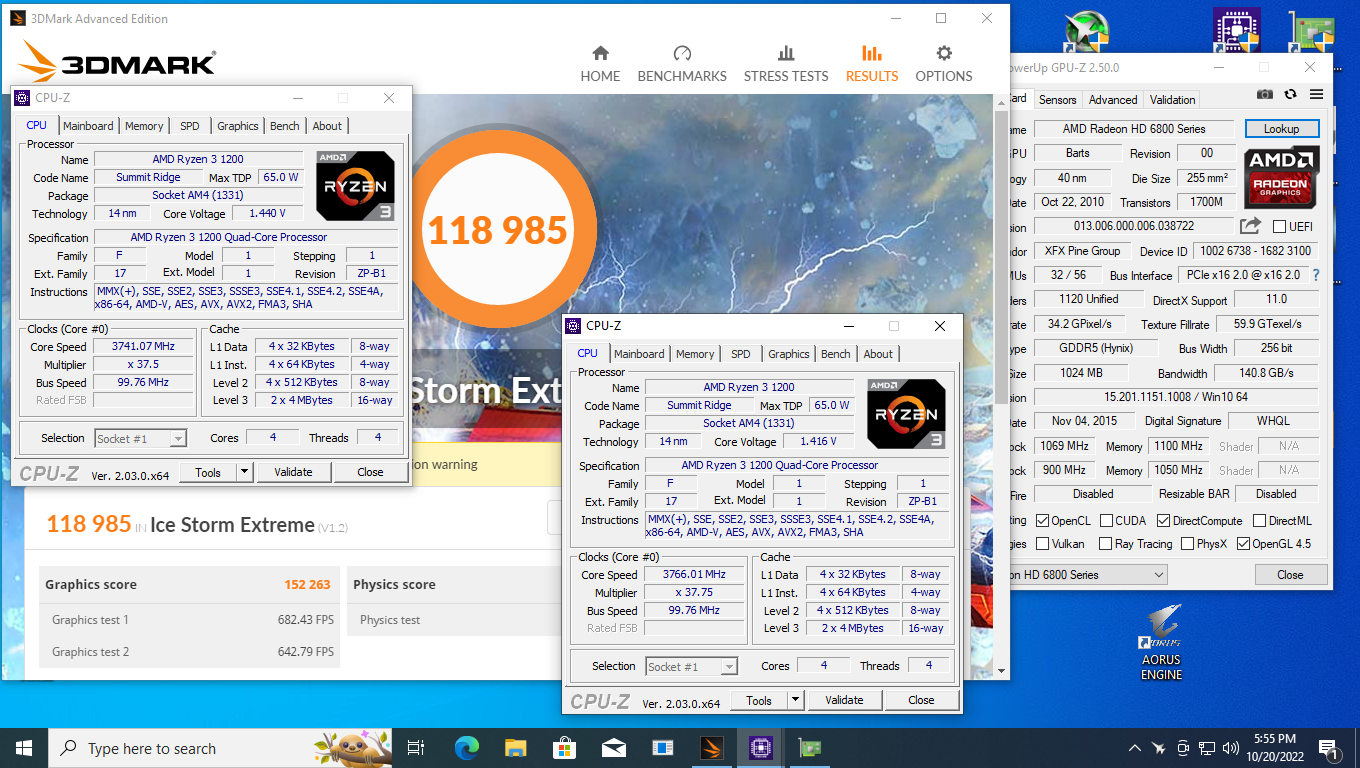Refresh GPU-Z readings with the refresh icon
This screenshot has height=768, width=1360.
coord(1291,94)
